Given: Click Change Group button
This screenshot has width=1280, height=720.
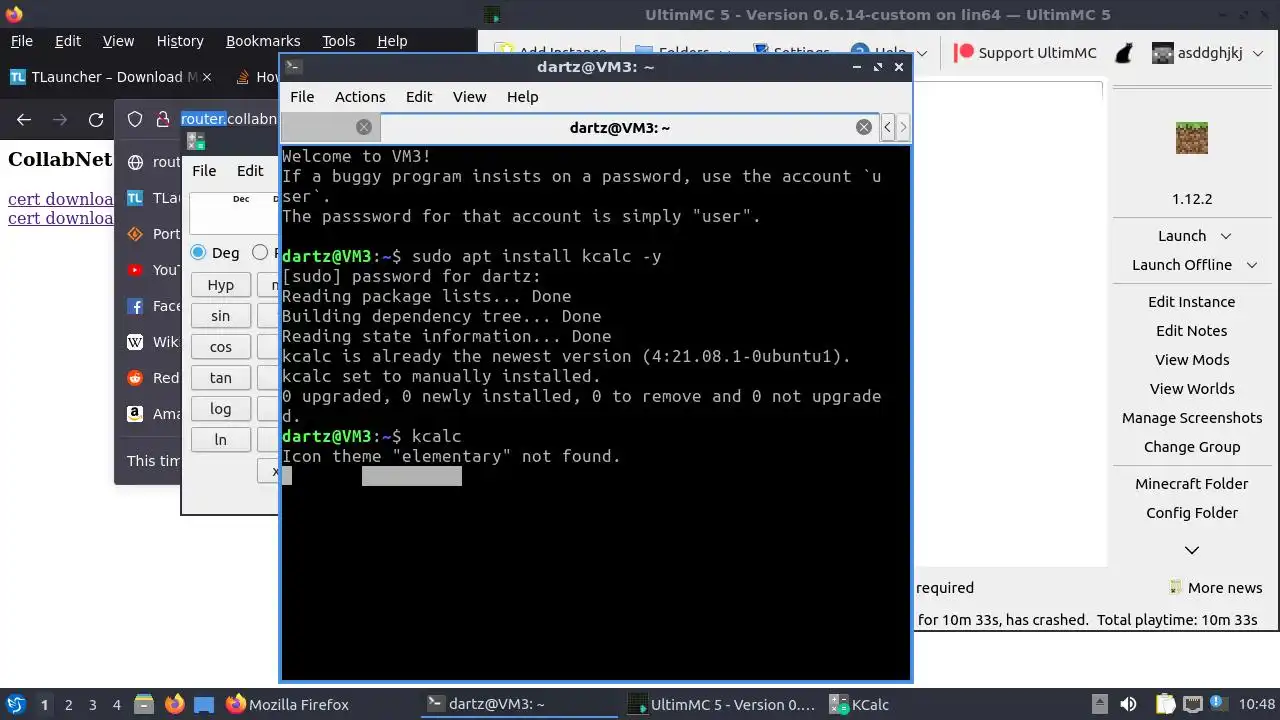Looking at the screenshot, I should [1192, 447].
